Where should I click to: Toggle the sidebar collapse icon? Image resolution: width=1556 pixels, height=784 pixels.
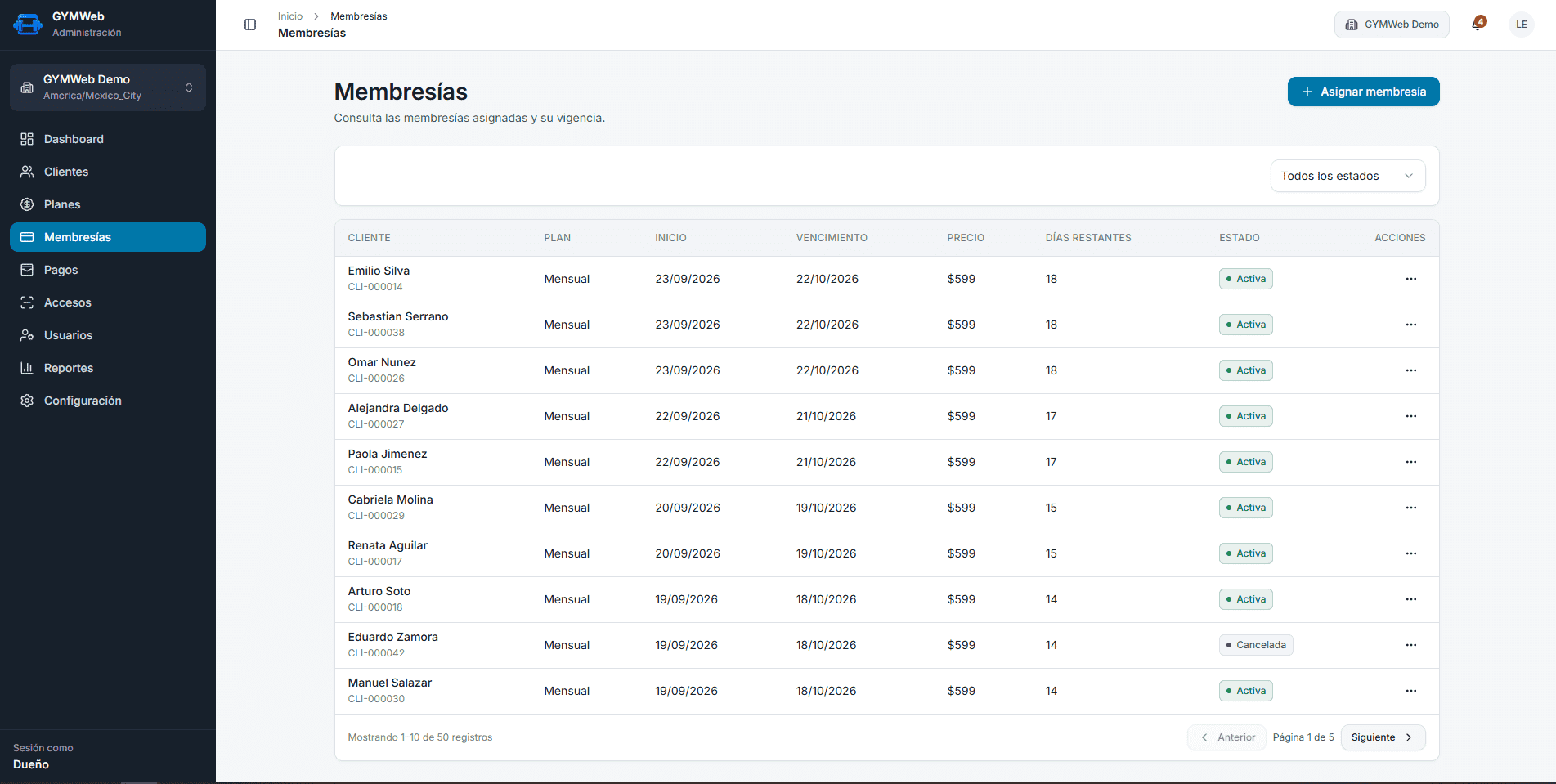[250, 25]
